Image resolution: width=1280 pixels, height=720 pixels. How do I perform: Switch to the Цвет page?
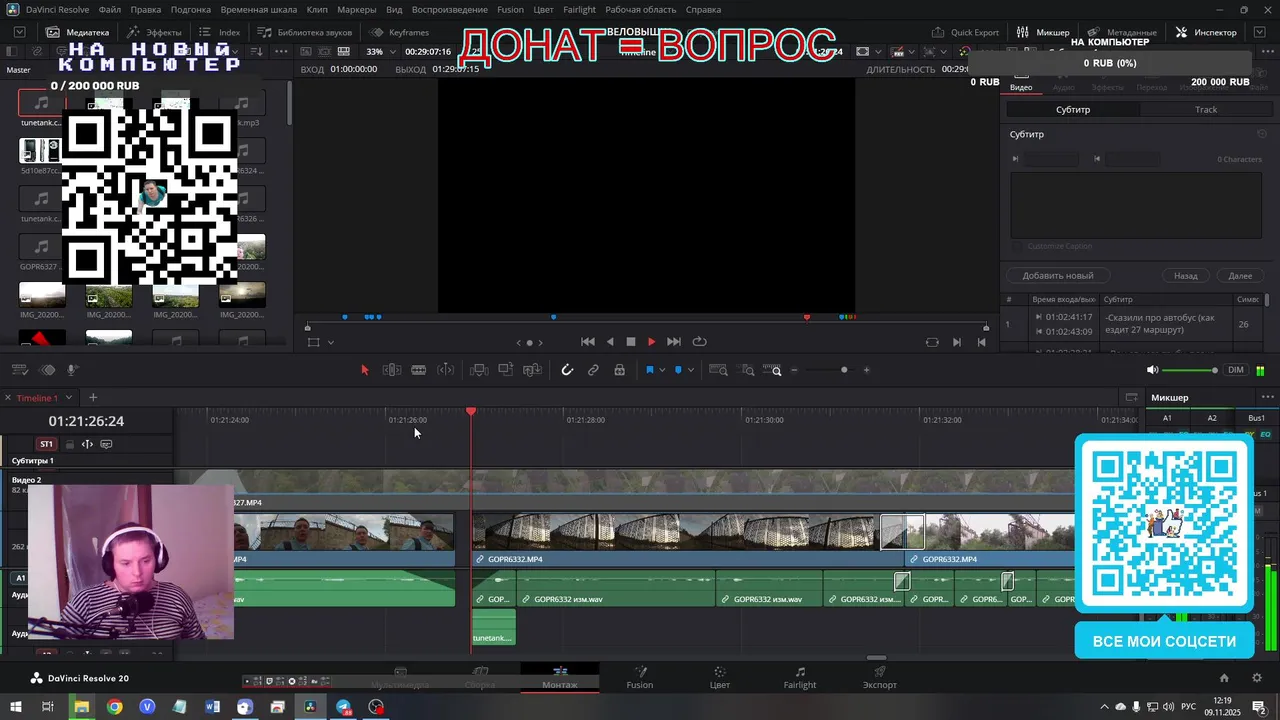[x=720, y=678]
